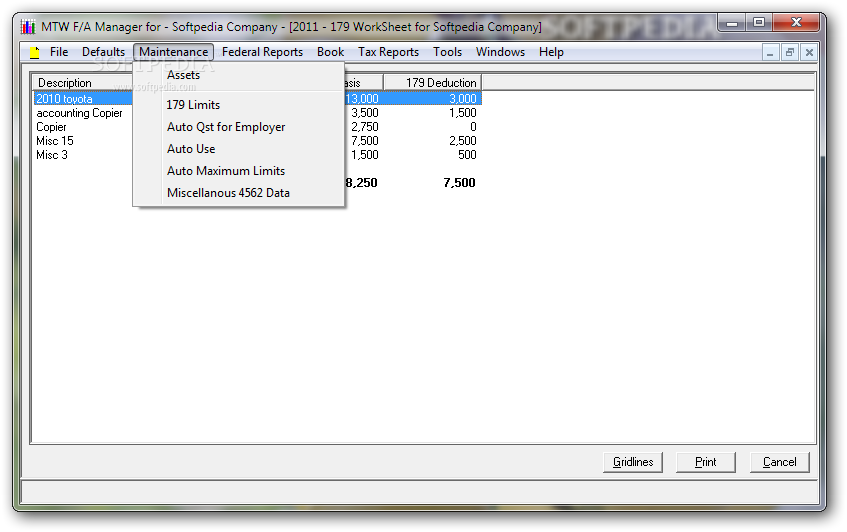The width and height of the screenshot is (847, 532).
Task: Open Auto Maximum Limits entry
Action: click(238, 171)
